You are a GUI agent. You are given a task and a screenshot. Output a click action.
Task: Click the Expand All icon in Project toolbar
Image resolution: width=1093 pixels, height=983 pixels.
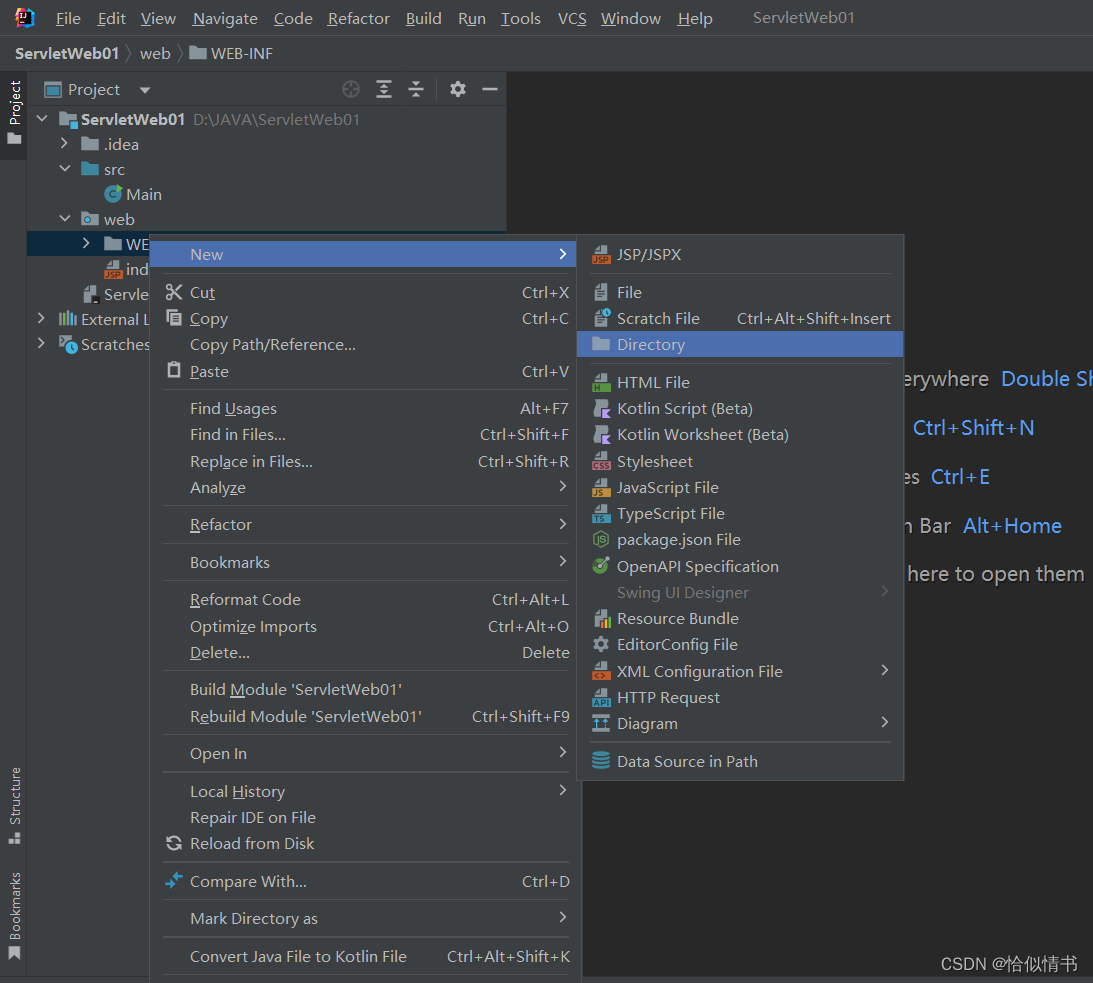[384, 89]
